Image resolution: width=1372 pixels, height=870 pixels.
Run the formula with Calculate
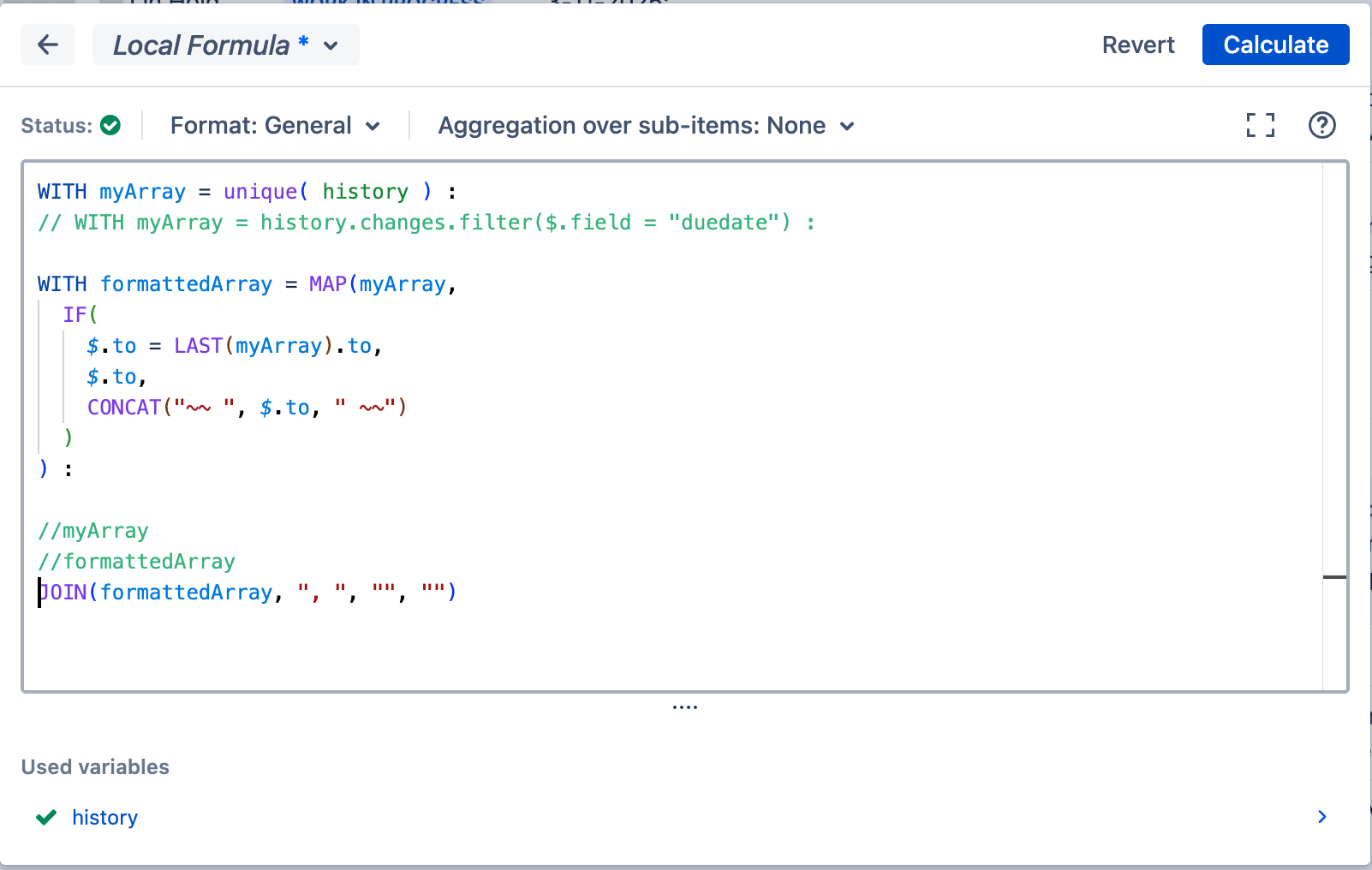(1275, 45)
